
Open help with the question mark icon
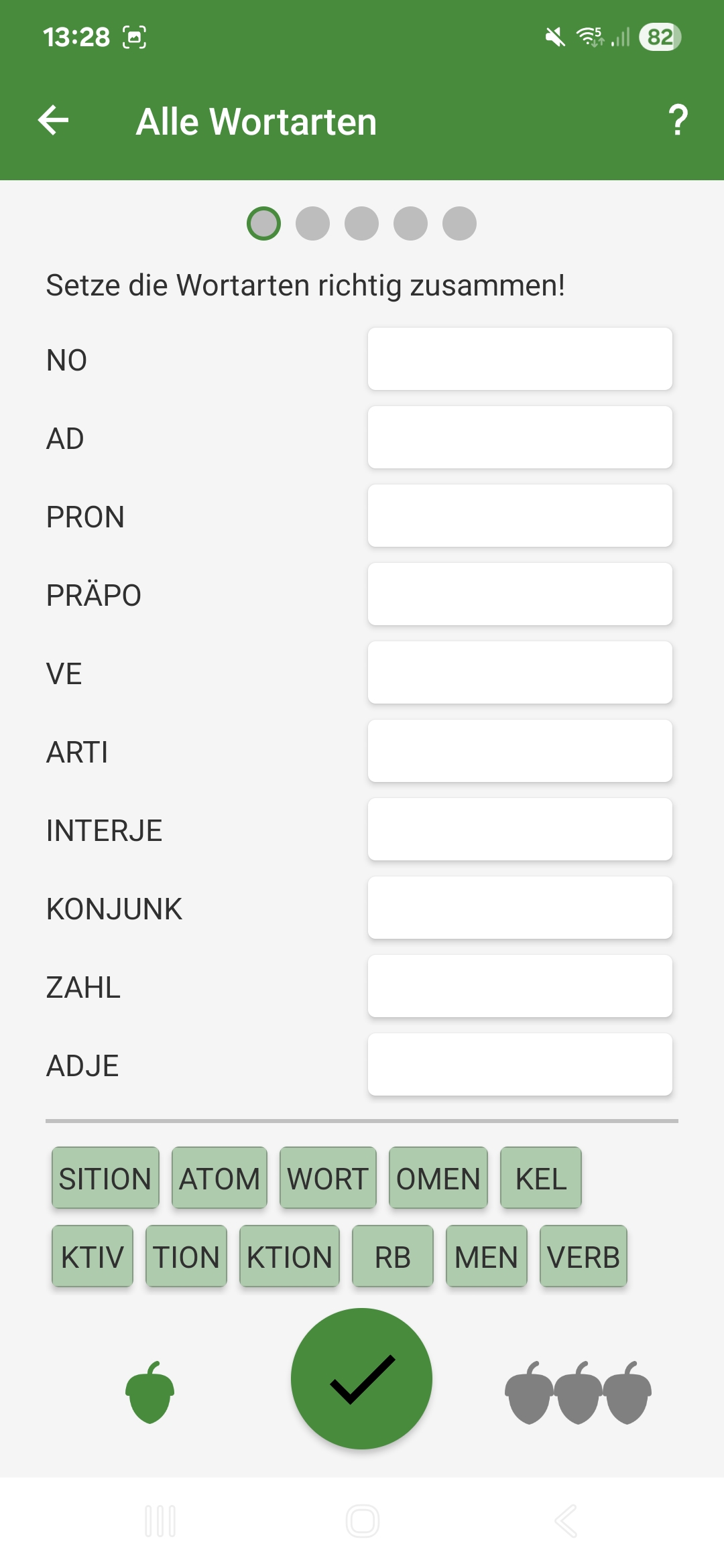pyautogui.click(x=678, y=121)
